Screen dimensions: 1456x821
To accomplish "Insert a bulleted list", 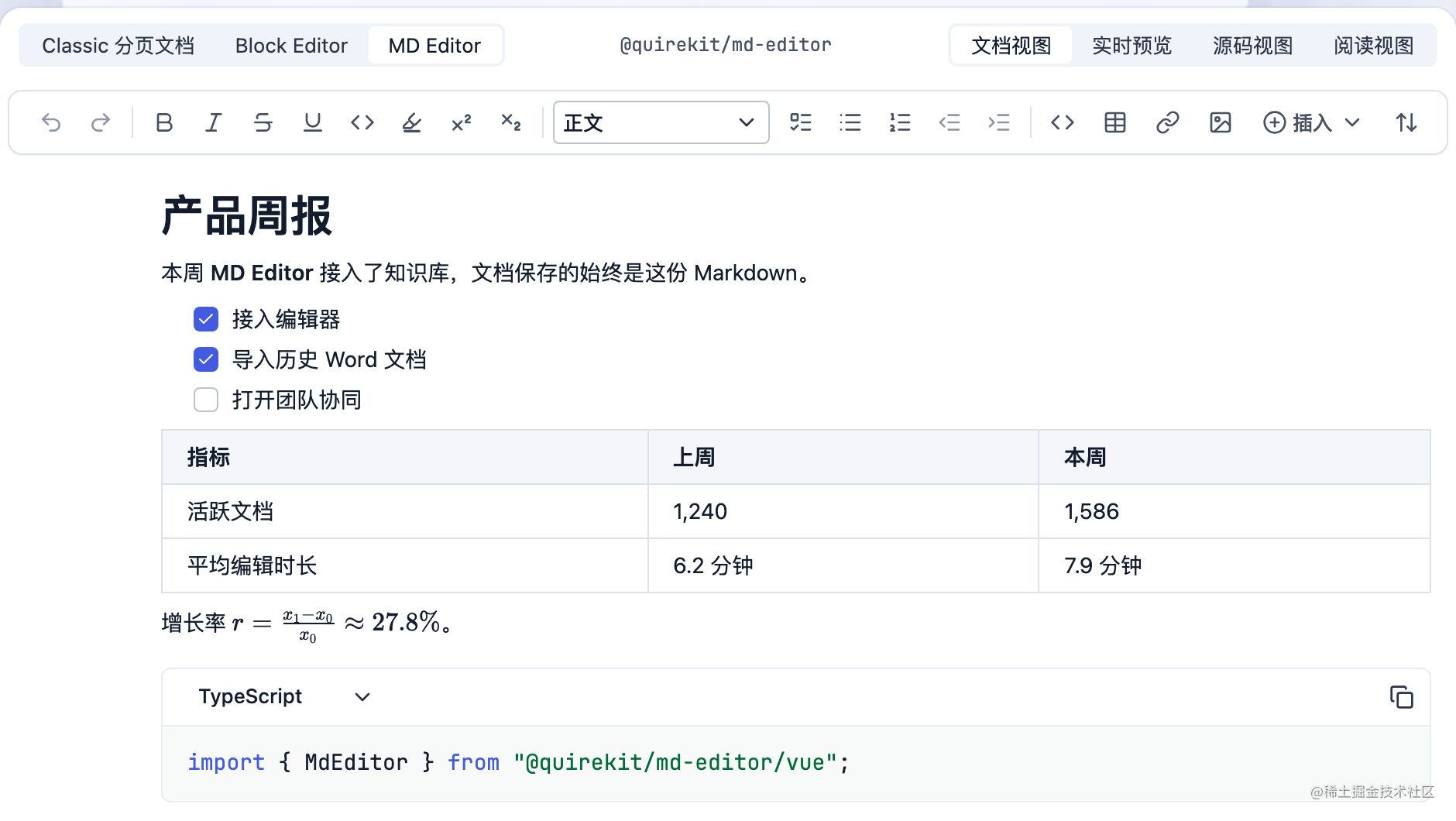I will [x=850, y=122].
